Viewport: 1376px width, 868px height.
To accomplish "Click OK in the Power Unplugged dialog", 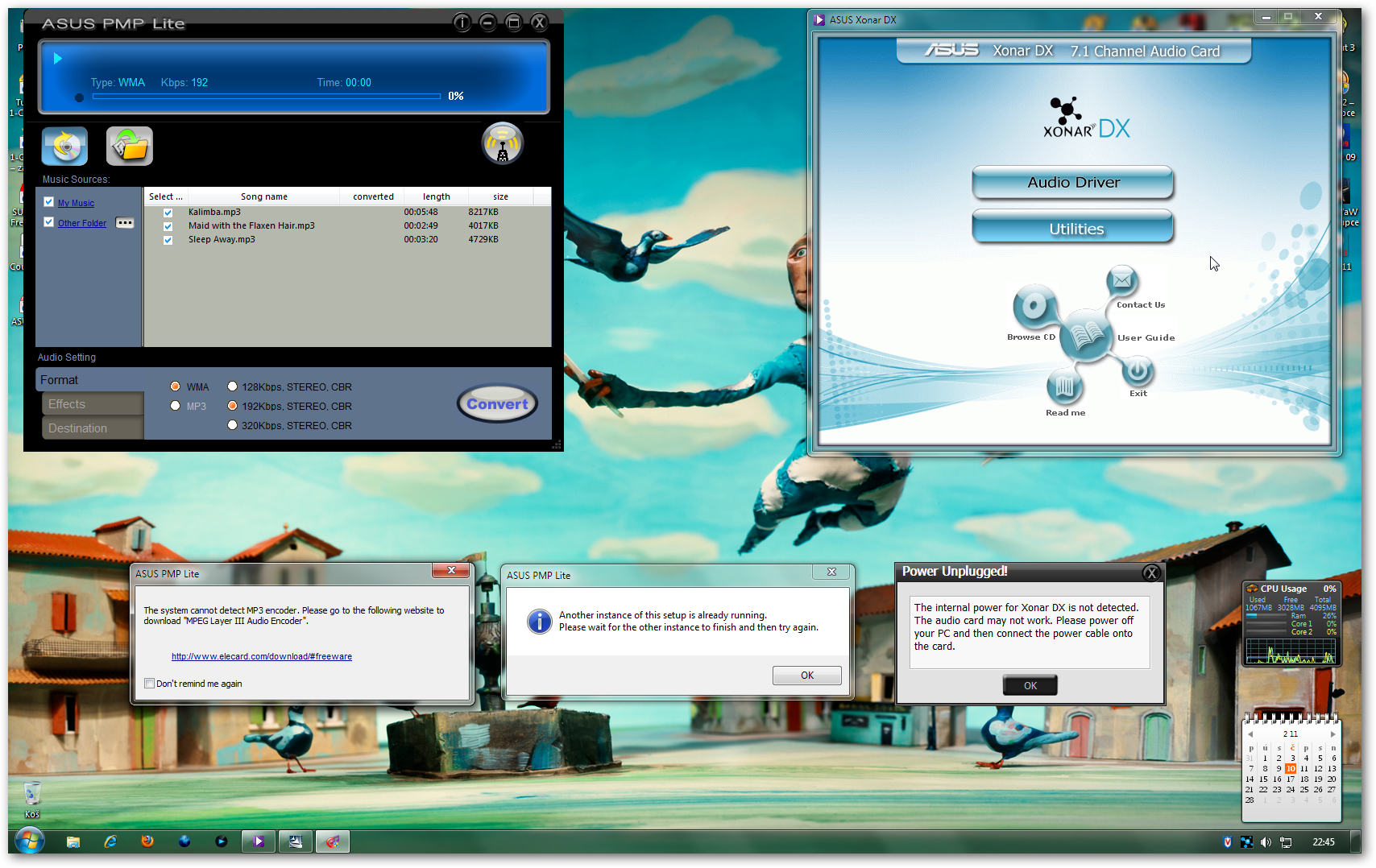I will (x=1030, y=685).
